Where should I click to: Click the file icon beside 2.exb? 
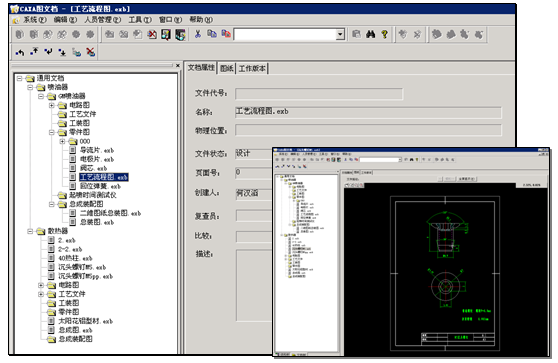tap(51, 240)
